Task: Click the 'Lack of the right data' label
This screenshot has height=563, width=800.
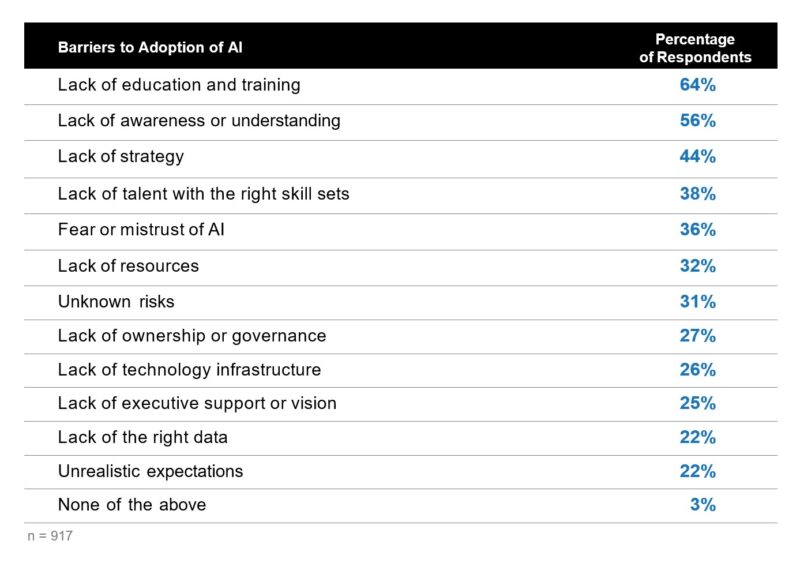Action: coord(143,438)
